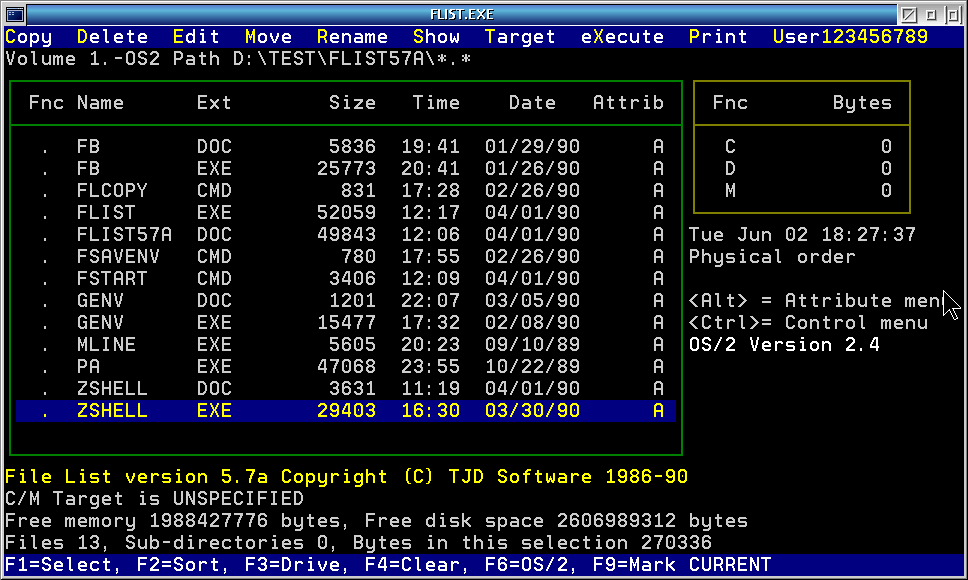Viewport: 968px width, 580px height.
Task: Click the <Ctrl>= Control menu hint
Action: (808, 323)
